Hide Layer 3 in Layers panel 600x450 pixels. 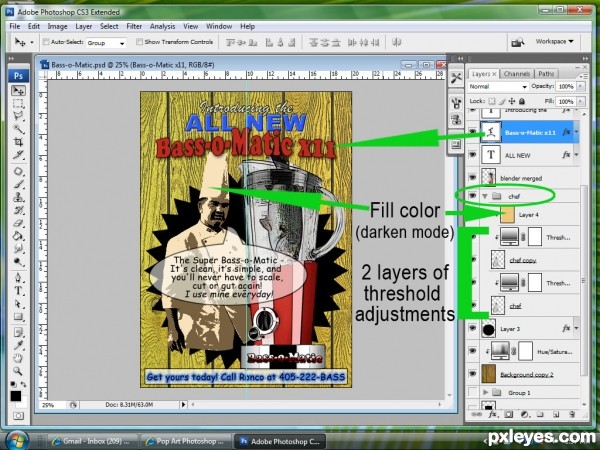pyautogui.click(x=473, y=328)
